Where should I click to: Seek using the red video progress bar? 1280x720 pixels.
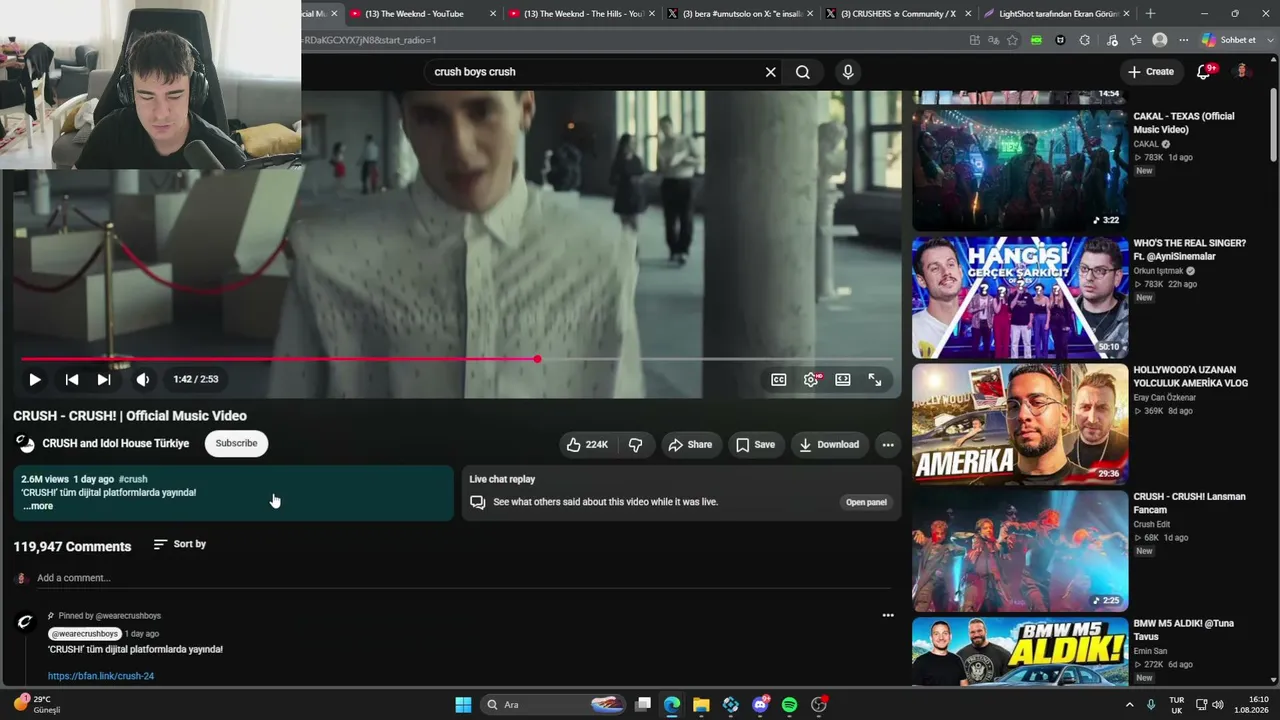(x=457, y=359)
